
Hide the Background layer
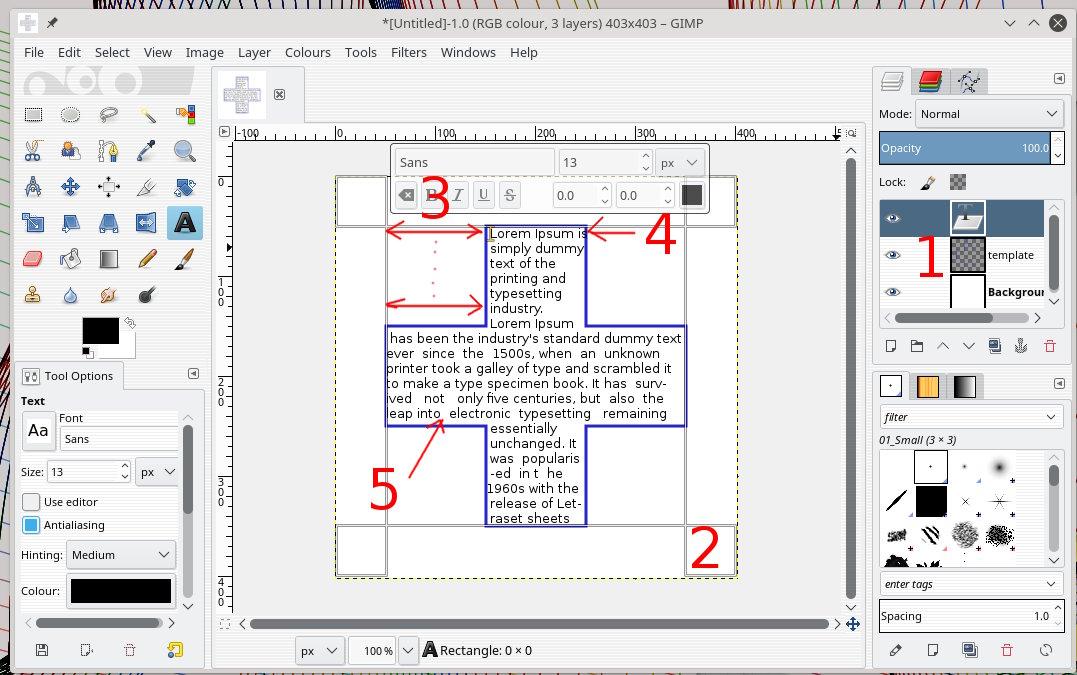click(892, 292)
